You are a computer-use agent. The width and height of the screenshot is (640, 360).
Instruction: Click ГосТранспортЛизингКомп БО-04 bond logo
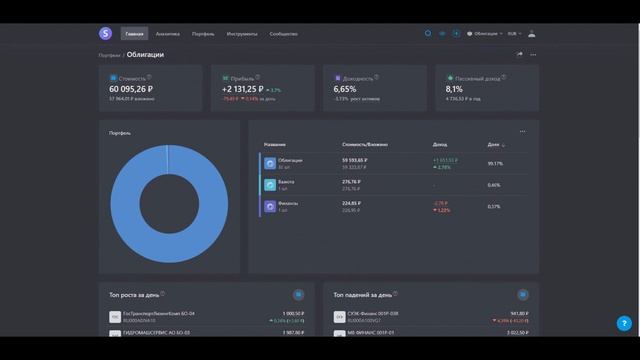[x=115, y=317]
